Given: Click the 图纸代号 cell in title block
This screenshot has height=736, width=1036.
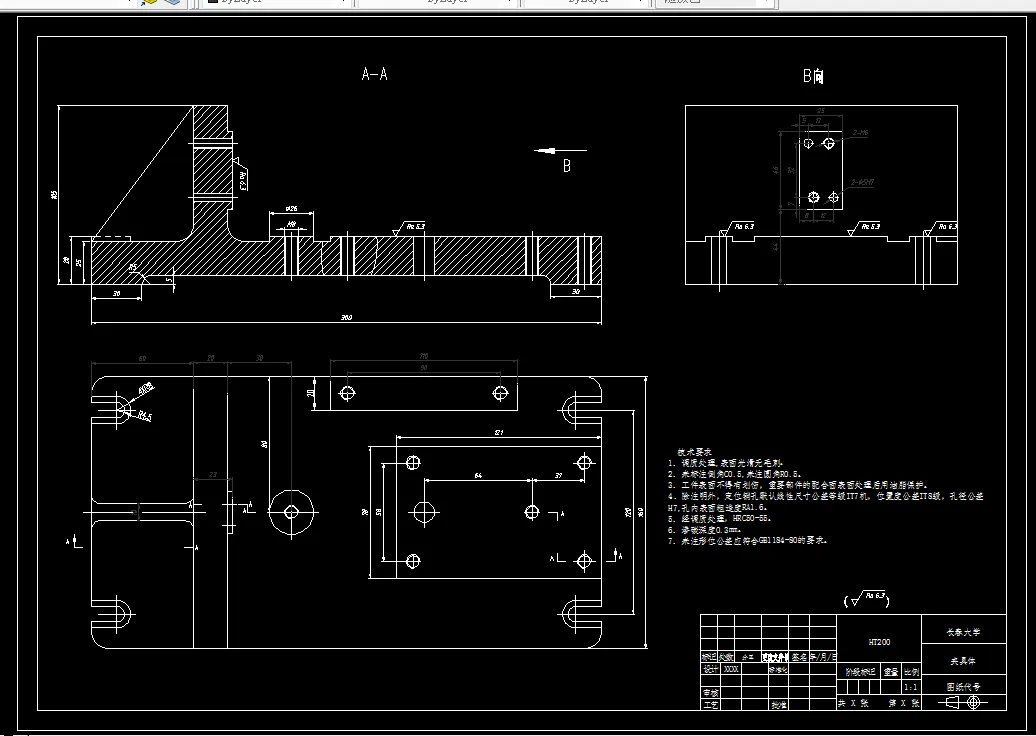Looking at the screenshot, I should (963, 686).
